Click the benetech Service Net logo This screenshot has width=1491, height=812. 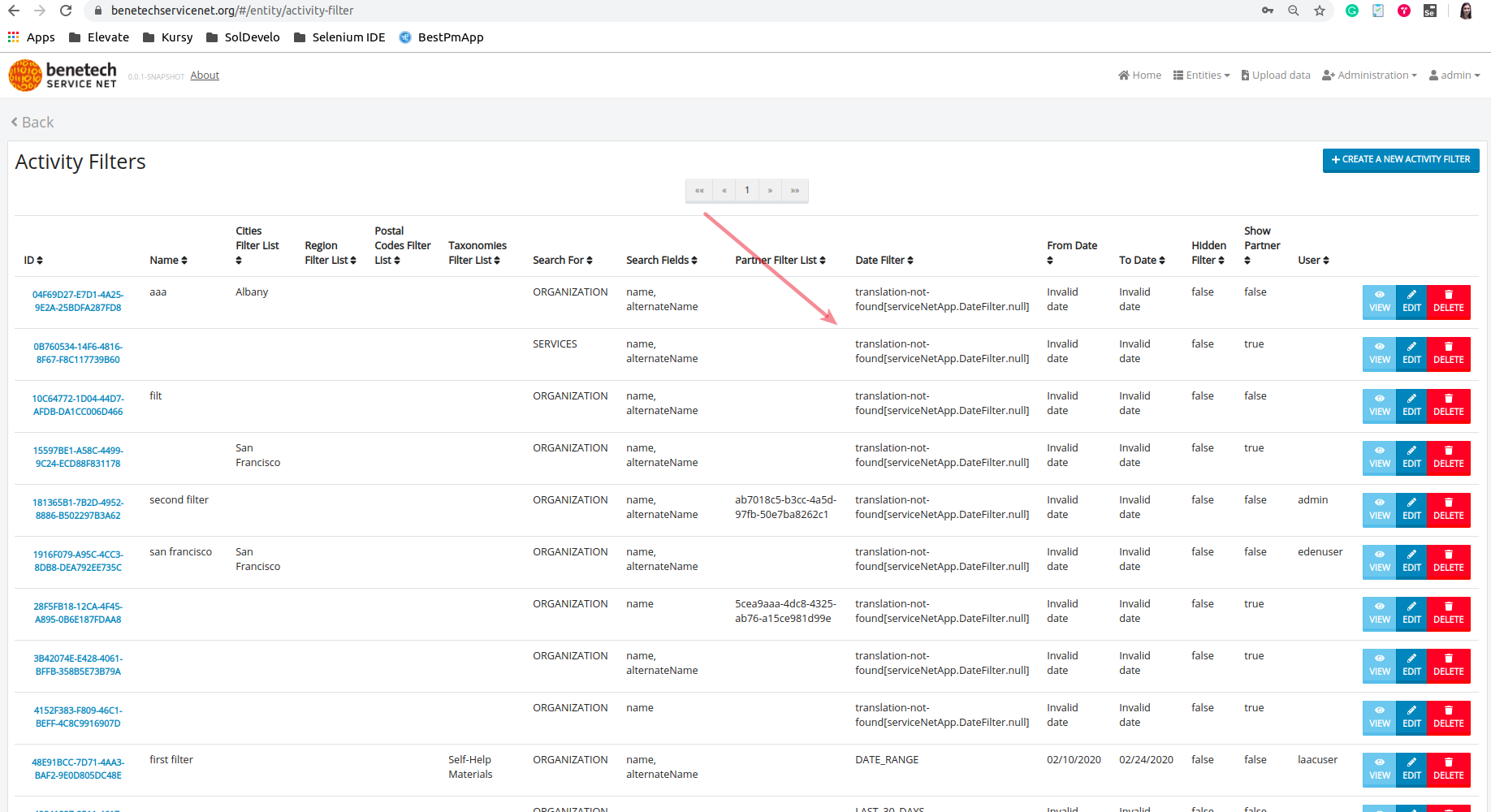(x=62, y=75)
